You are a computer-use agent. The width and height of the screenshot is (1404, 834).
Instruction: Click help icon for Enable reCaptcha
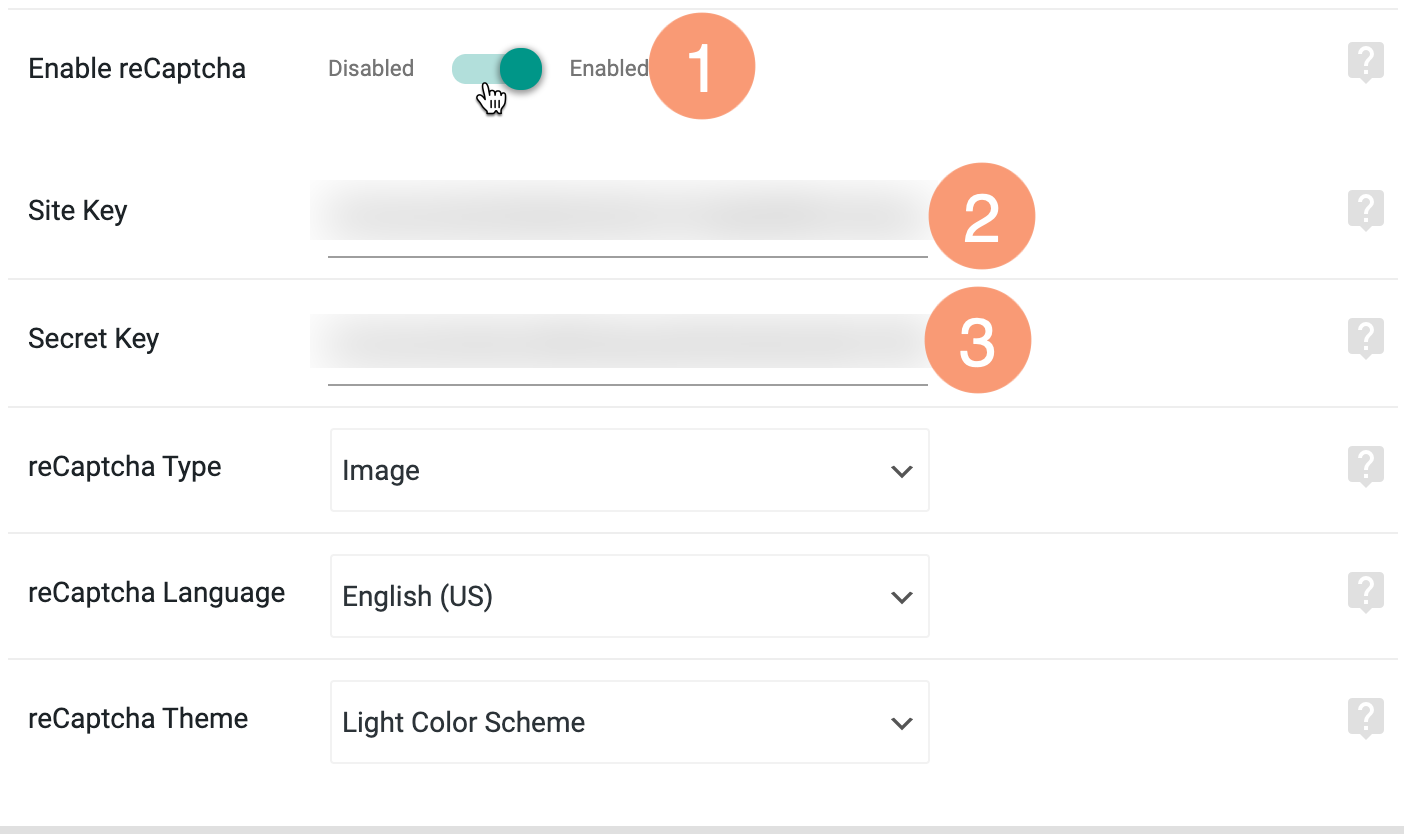pyautogui.click(x=1365, y=63)
